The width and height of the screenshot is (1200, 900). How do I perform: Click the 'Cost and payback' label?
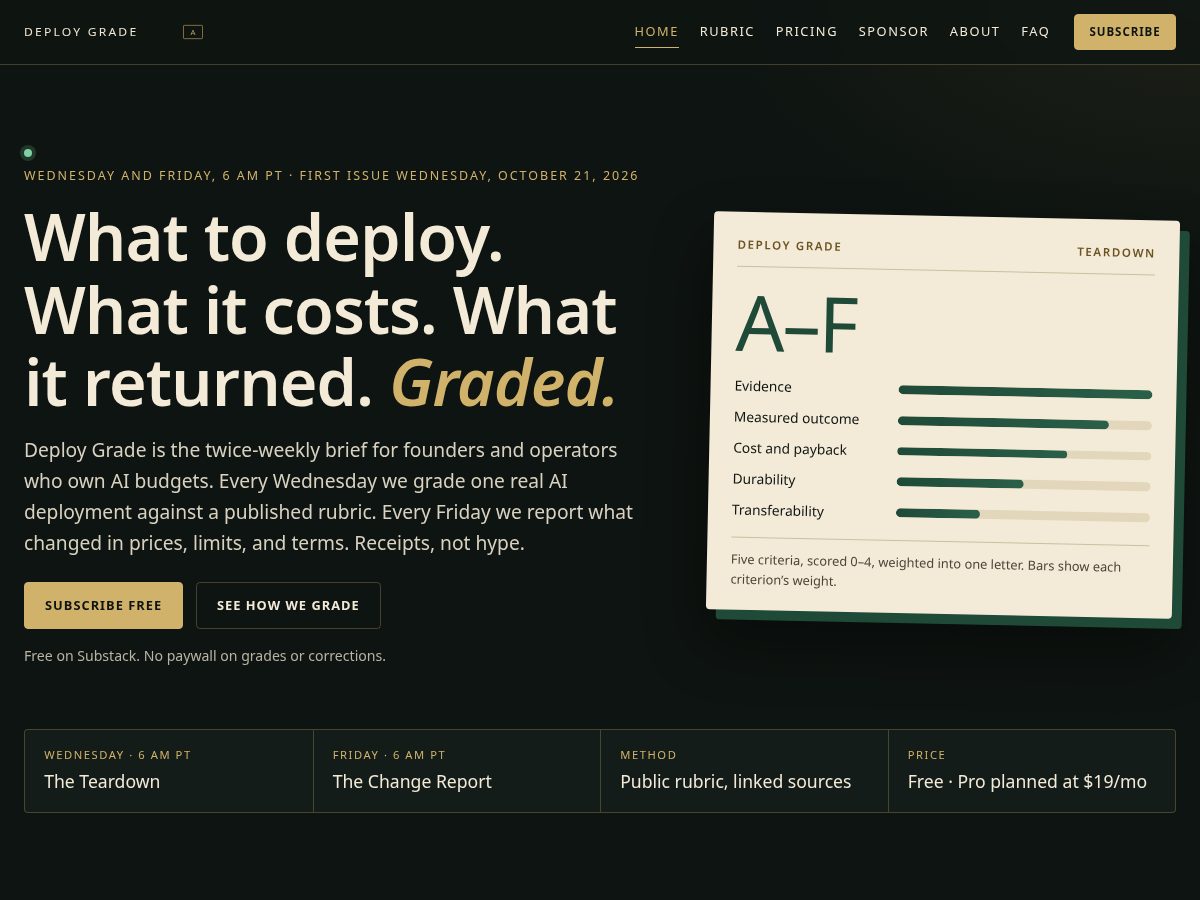tap(790, 449)
